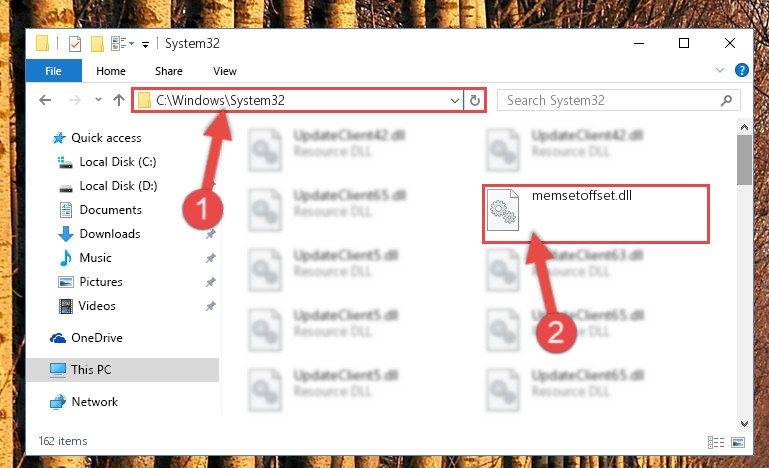
Task: Click the search magnifier icon
Action: (726, 101)
